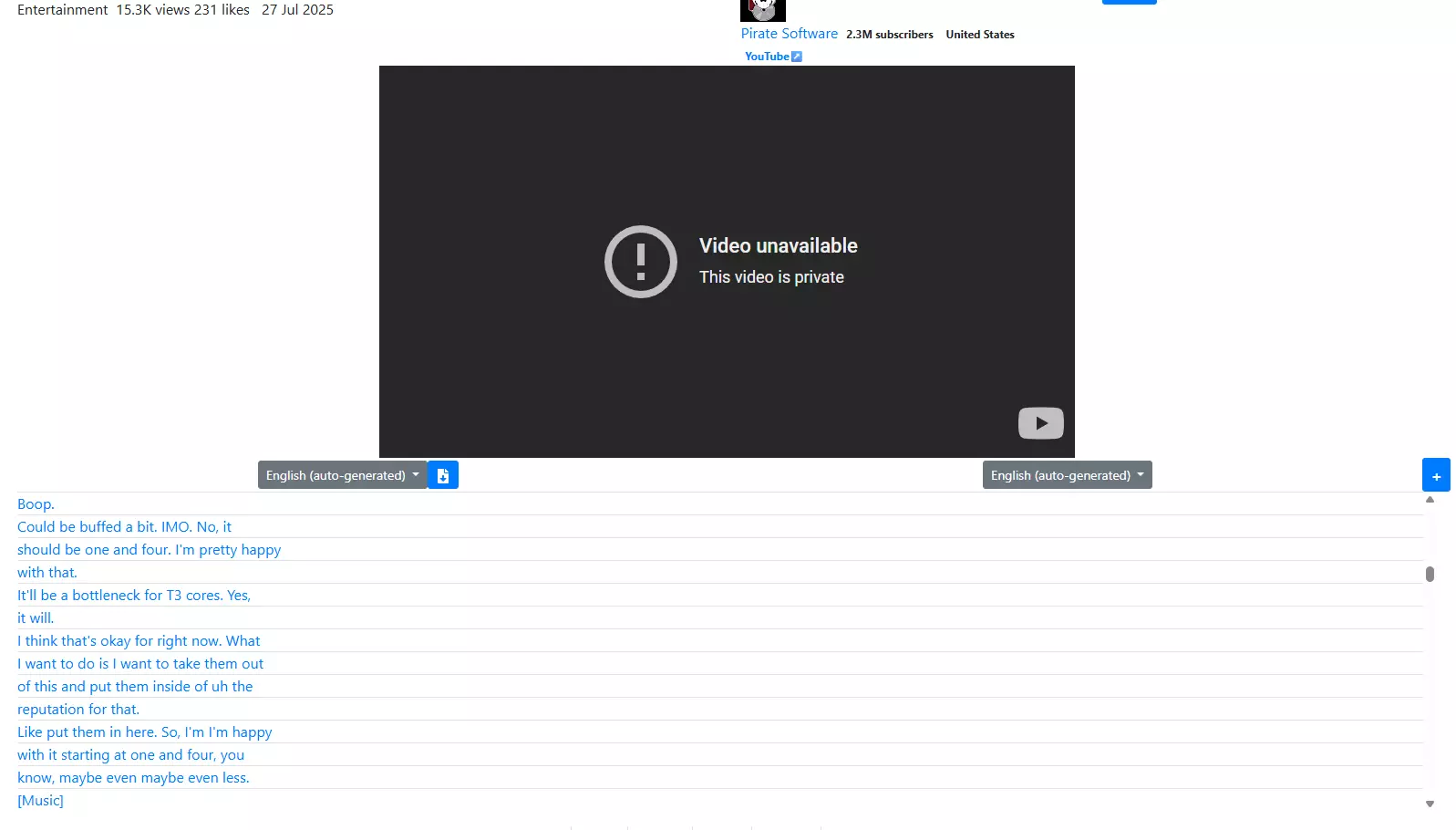Open the YouTube channel link
Screen dimensions: 1456x830
point(767,57)
